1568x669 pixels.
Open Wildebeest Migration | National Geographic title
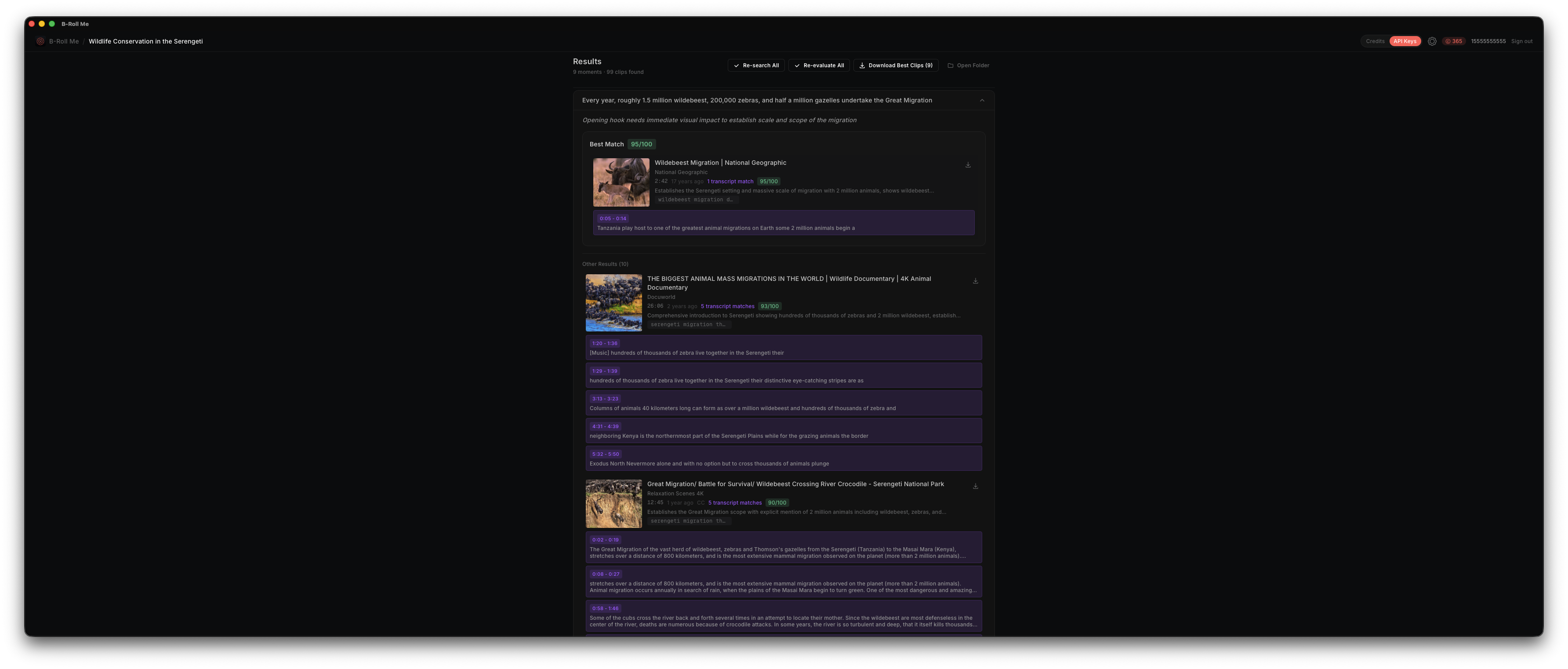(x=720, y=163)
